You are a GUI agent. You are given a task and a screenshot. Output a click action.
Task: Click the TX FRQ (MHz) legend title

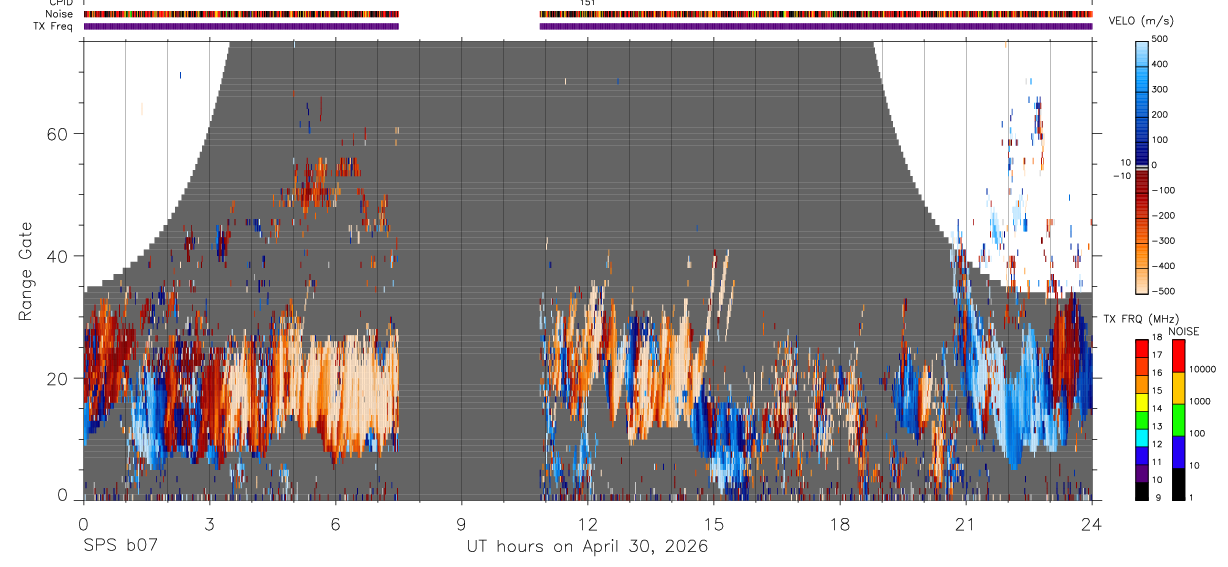(1140, 319)
